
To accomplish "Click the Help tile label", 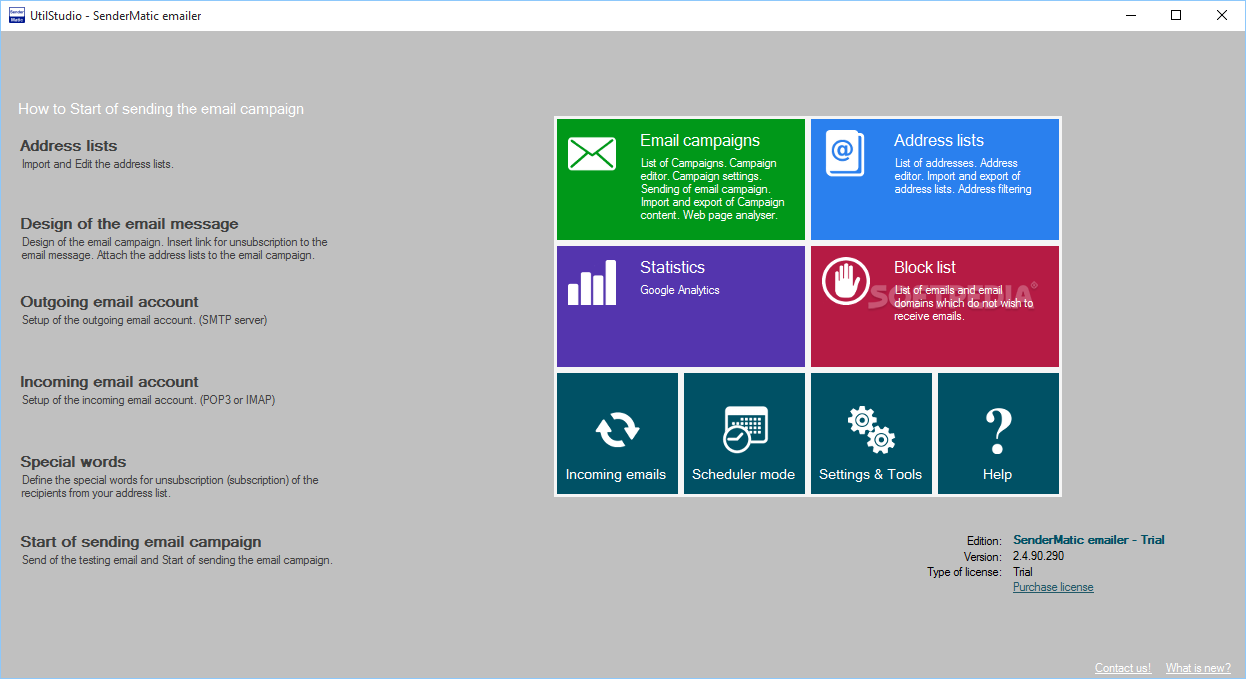I will tap(997, 475).
